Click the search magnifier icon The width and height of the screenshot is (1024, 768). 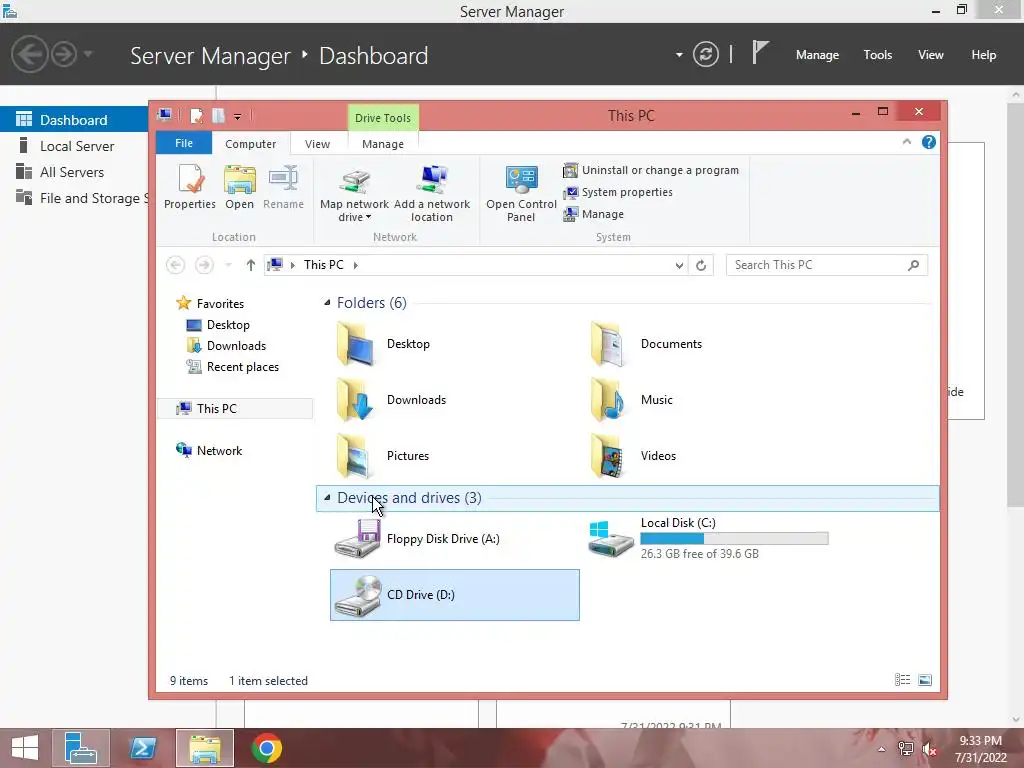point(914,265)
